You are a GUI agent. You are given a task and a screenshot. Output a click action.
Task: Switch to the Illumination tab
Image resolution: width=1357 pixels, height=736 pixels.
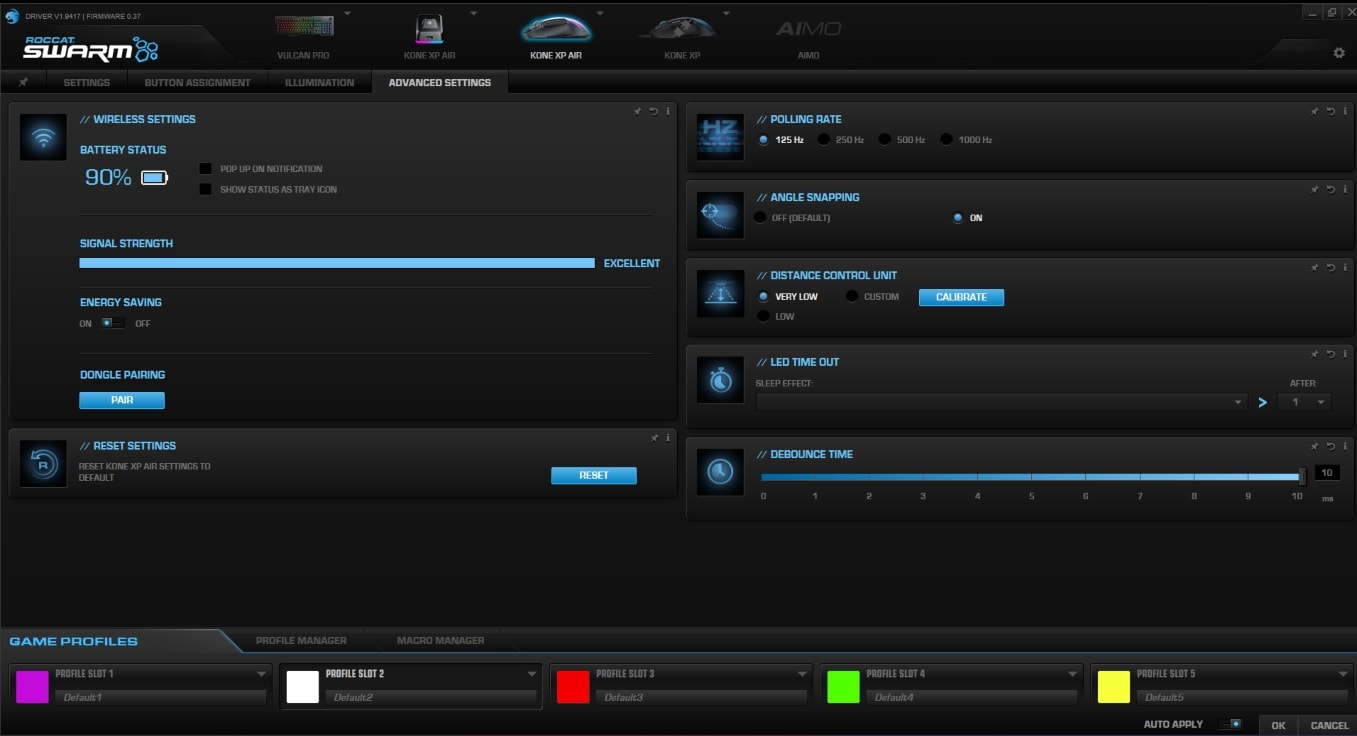click(319, 82)
